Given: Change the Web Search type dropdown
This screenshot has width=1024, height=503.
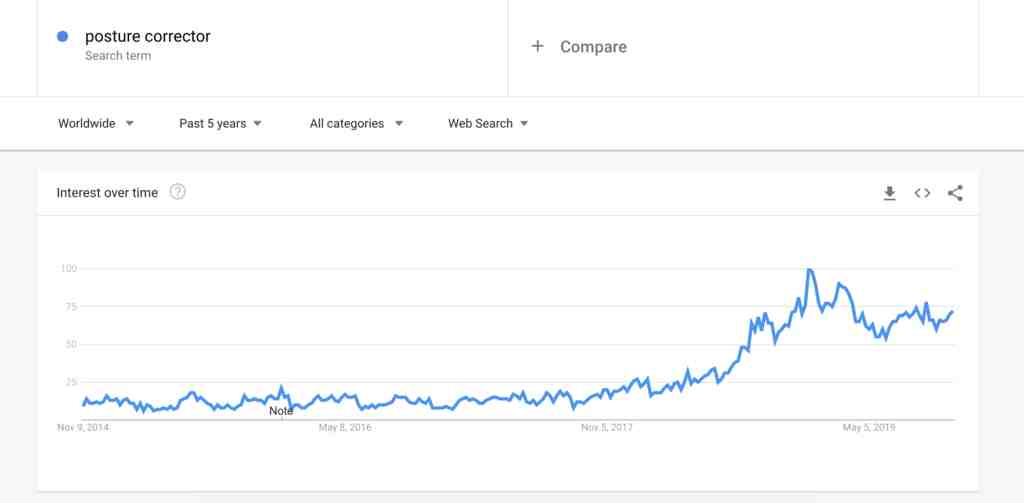Looking at the screenshot, I should (488, 123).
